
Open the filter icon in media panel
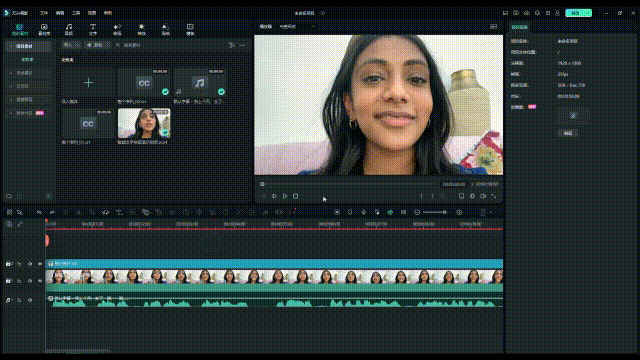point(232,45)
